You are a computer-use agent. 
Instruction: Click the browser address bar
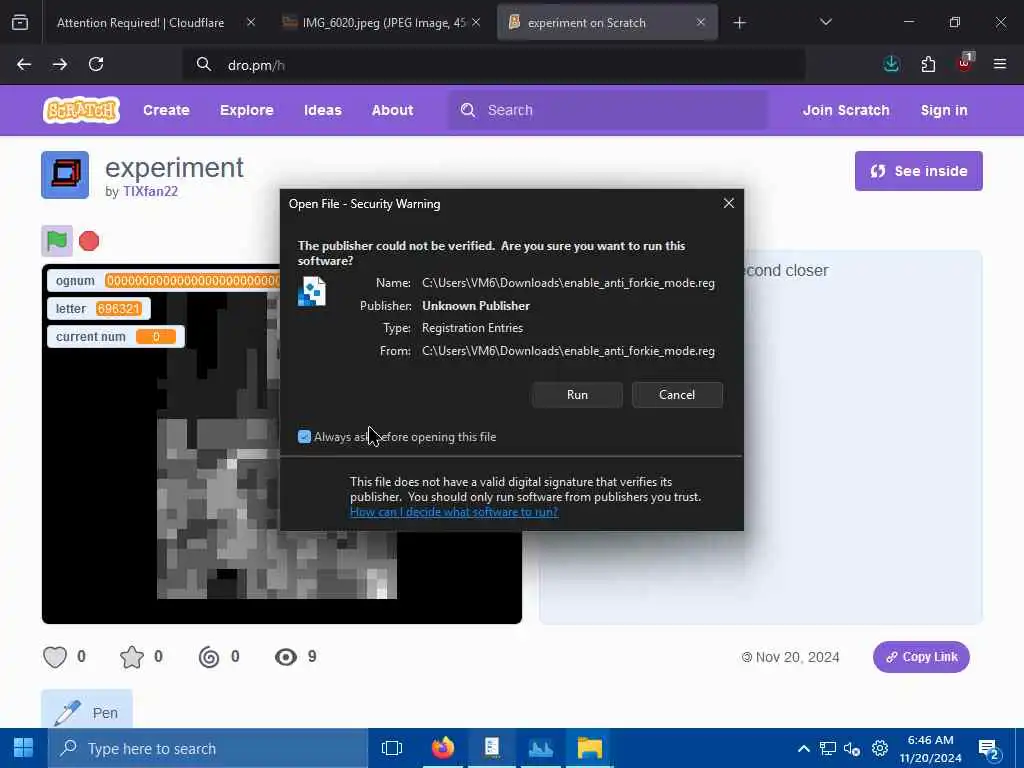click(x=493, y=65)
